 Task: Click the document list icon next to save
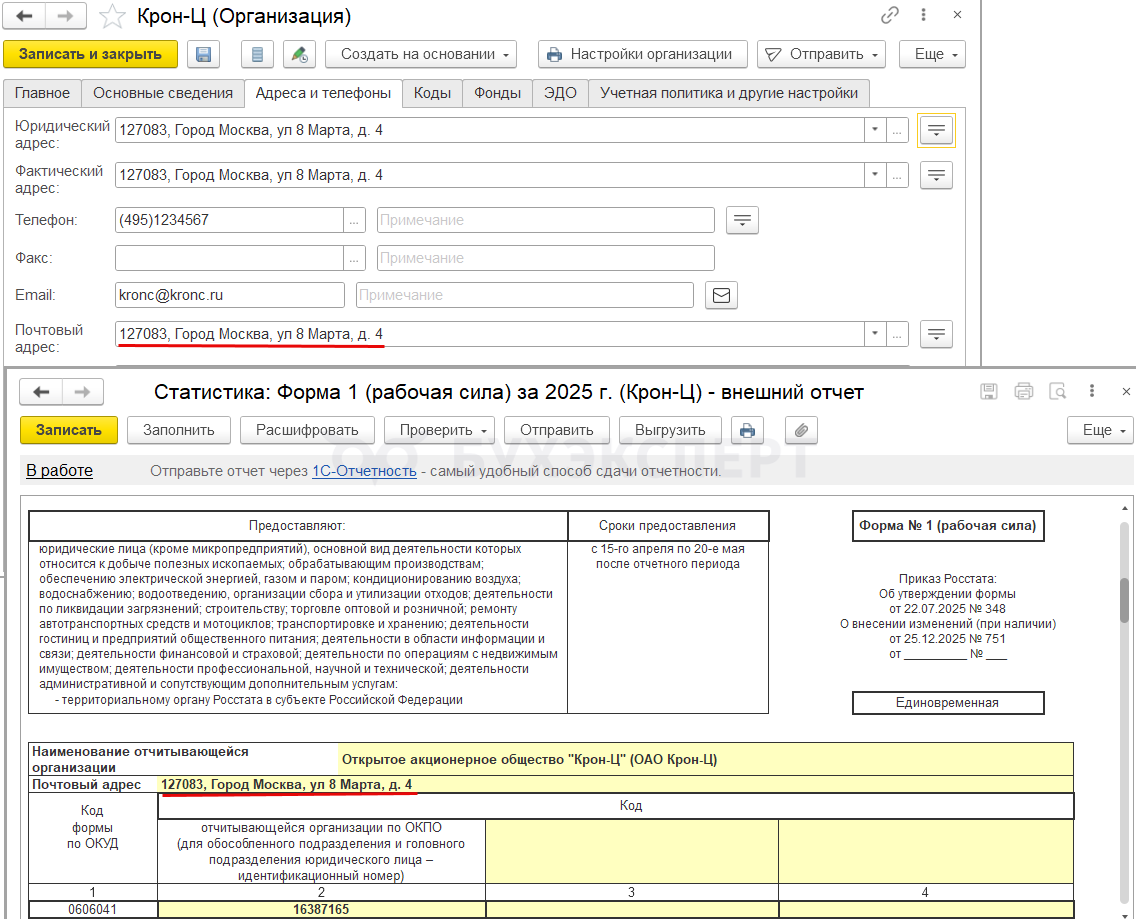(x=258, y=54)
